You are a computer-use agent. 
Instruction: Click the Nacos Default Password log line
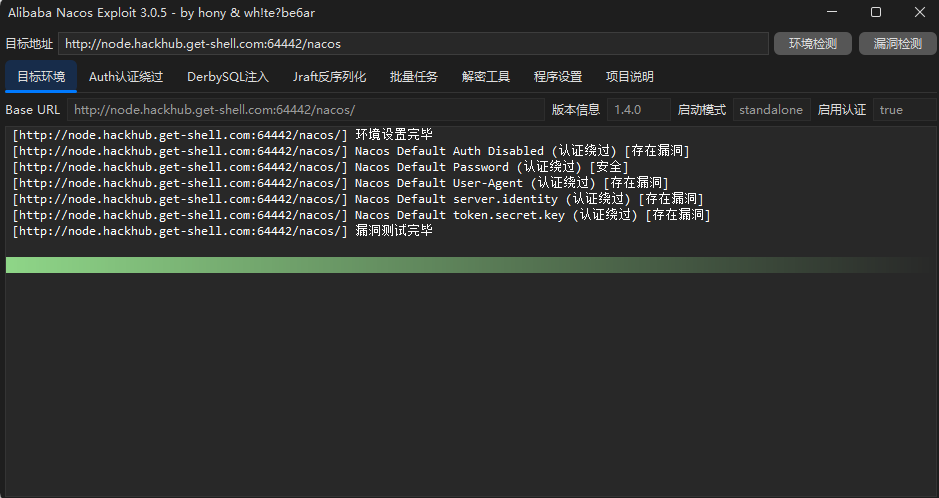coord(320,167)
